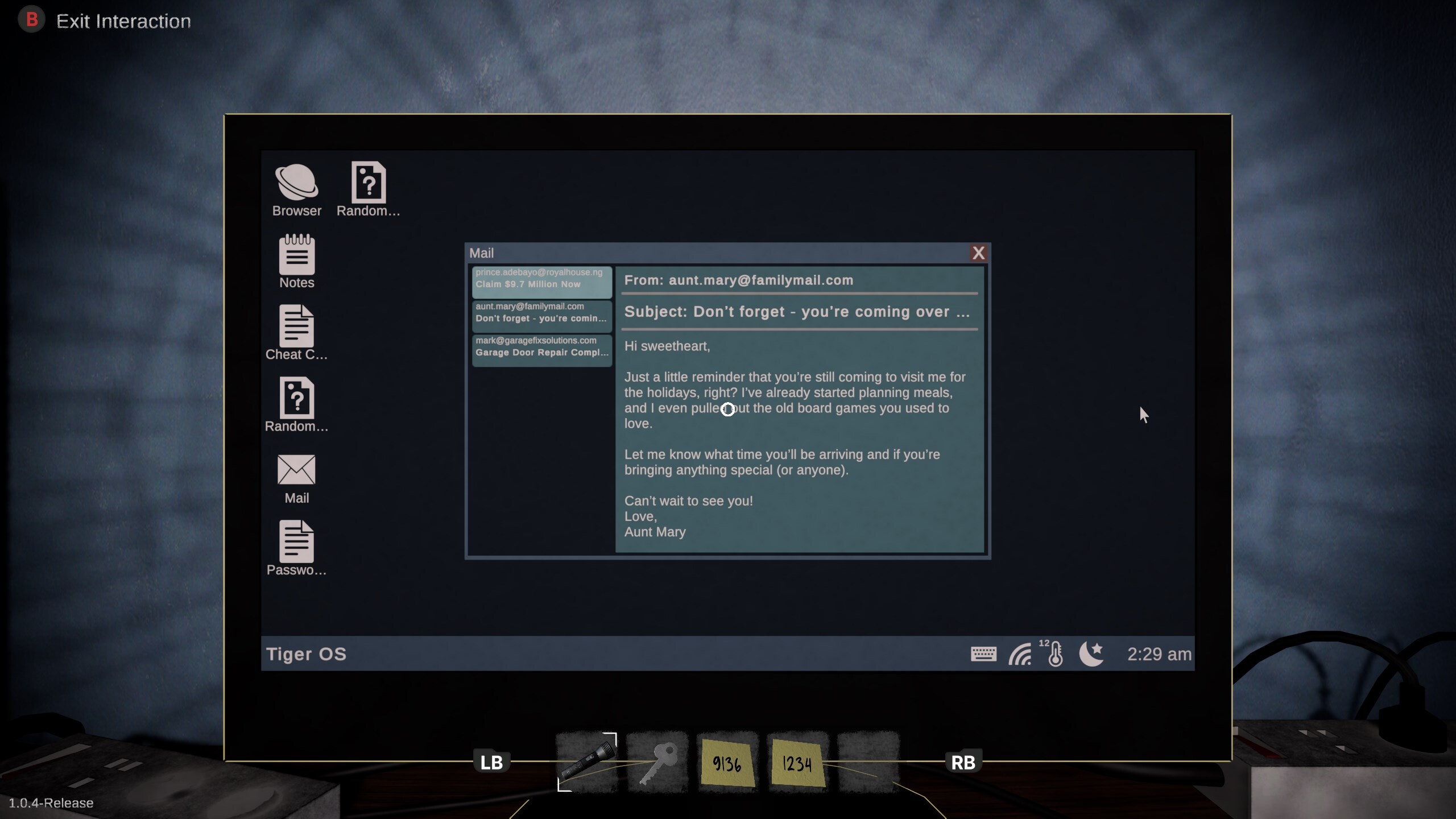
Task: Click the thermometer indicator in the taskbar
Action: point(1056,655)
